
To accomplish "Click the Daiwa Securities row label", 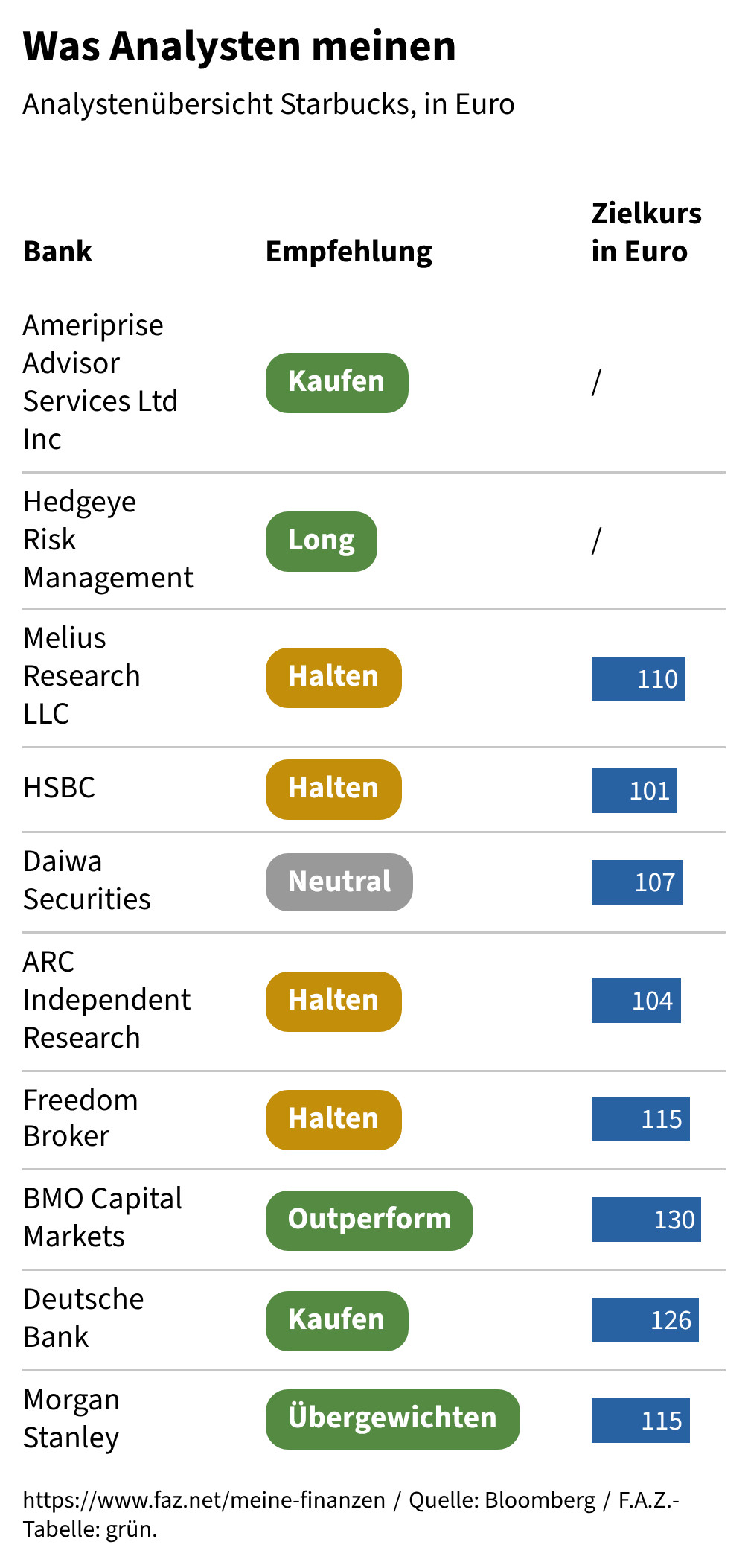I will [87, 880].
